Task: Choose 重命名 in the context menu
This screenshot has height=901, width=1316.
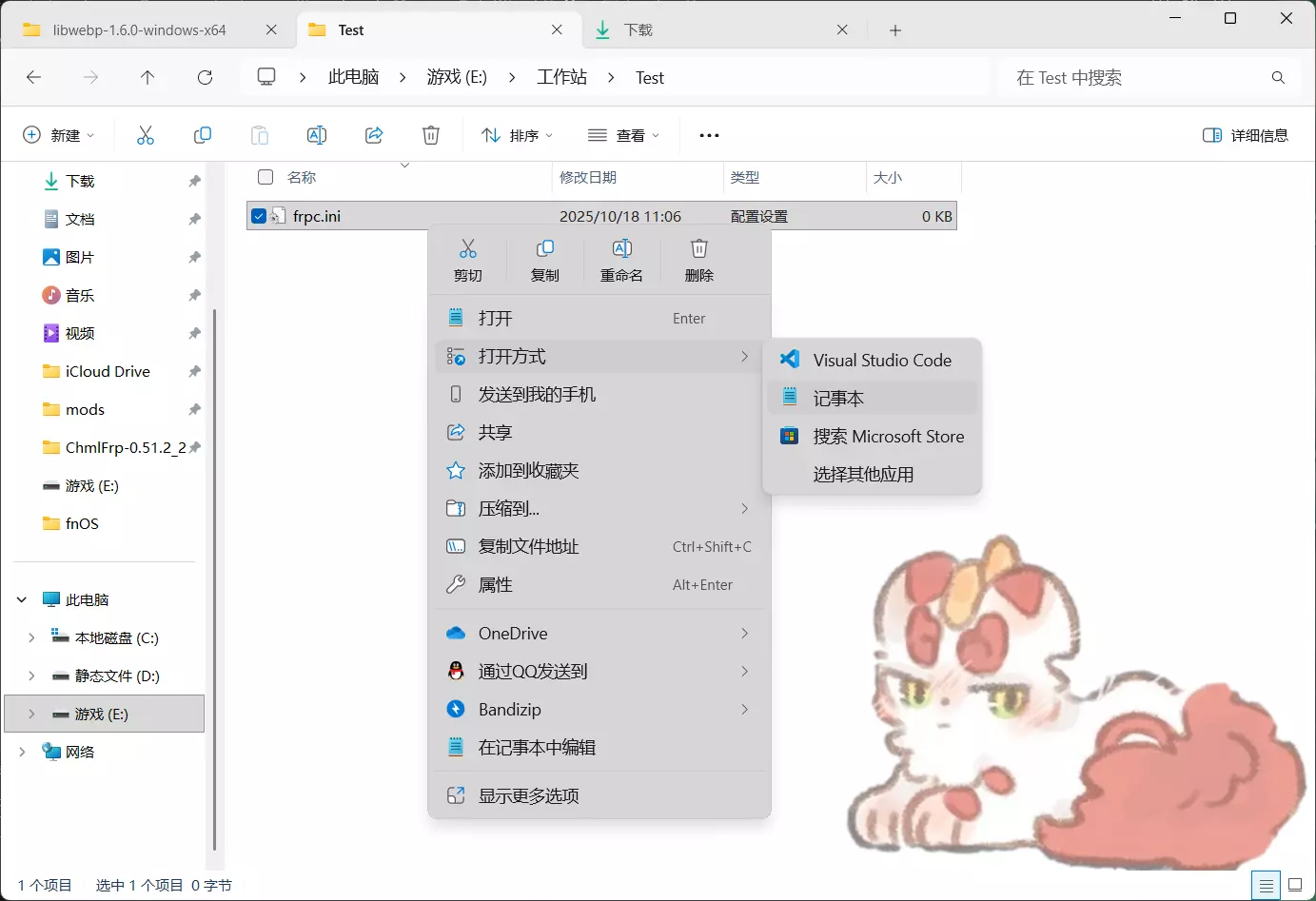Action: click(622, 261)
